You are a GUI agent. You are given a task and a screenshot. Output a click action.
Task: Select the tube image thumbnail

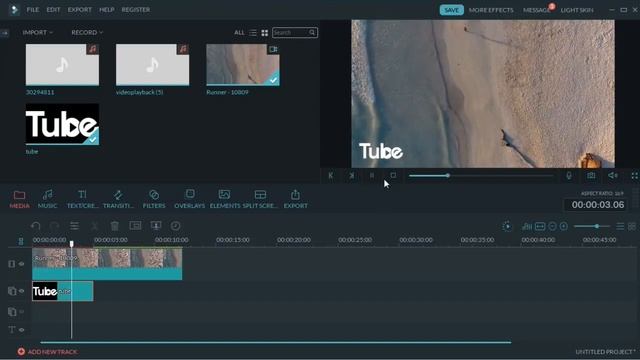62,124
